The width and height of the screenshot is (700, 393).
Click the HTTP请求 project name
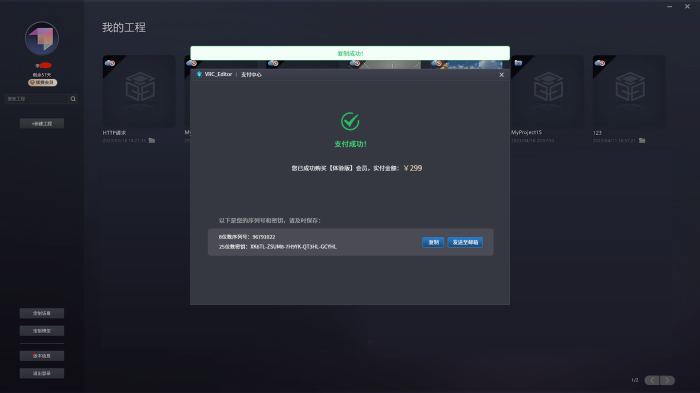click(x=114, y=133)
